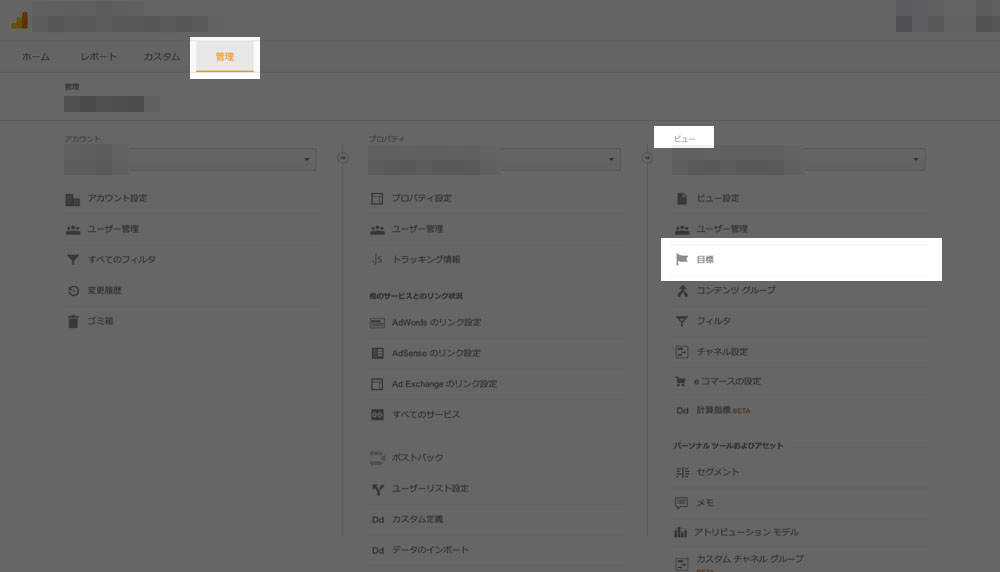This screenshot has height=572, width=1000.
Task: Click the アカウント設定 building icon
Action: (x=73, y=199)
